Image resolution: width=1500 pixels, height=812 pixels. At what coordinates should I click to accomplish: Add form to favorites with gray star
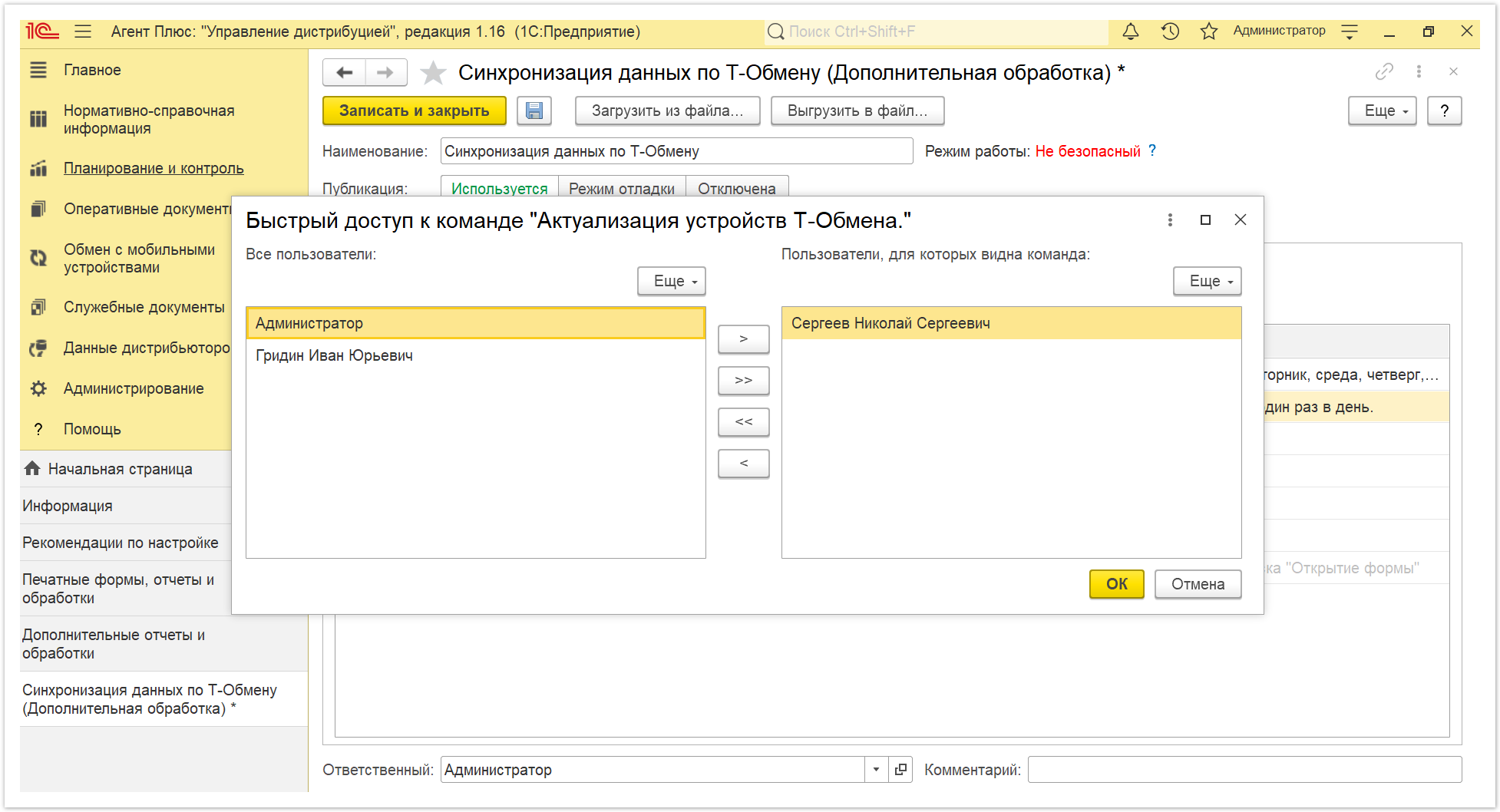tap(433, 73)
